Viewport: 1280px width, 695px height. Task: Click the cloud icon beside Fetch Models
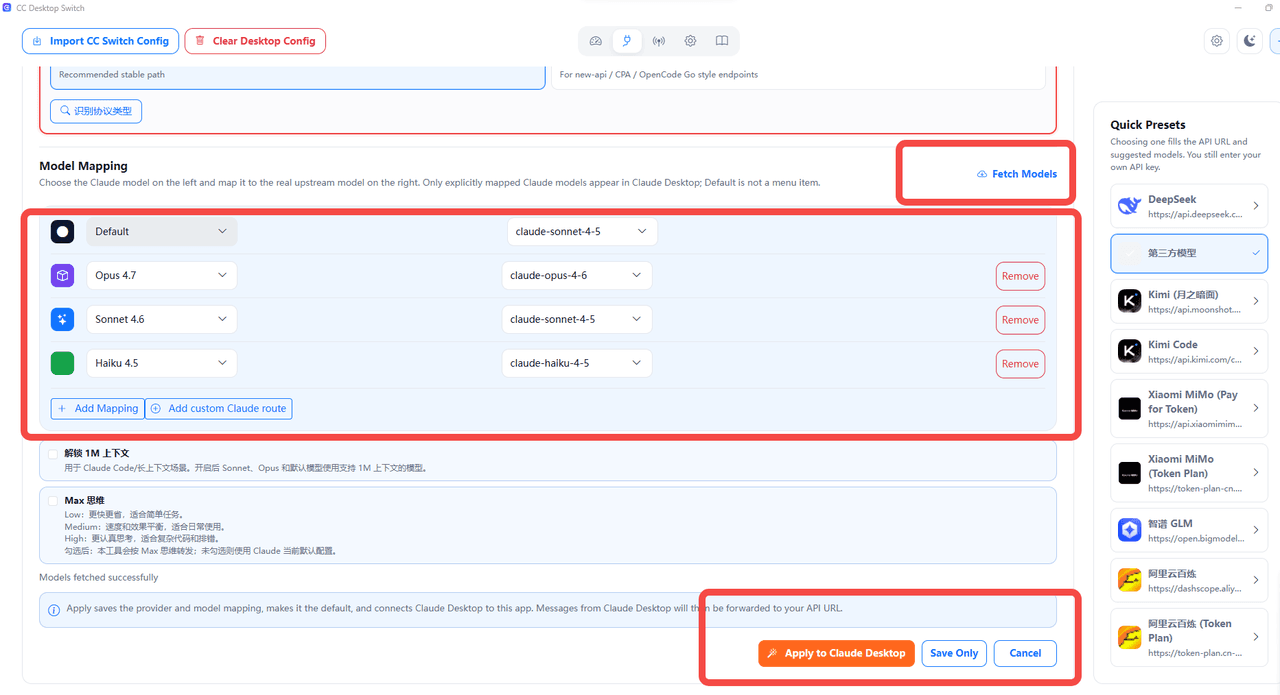(982, 174)
